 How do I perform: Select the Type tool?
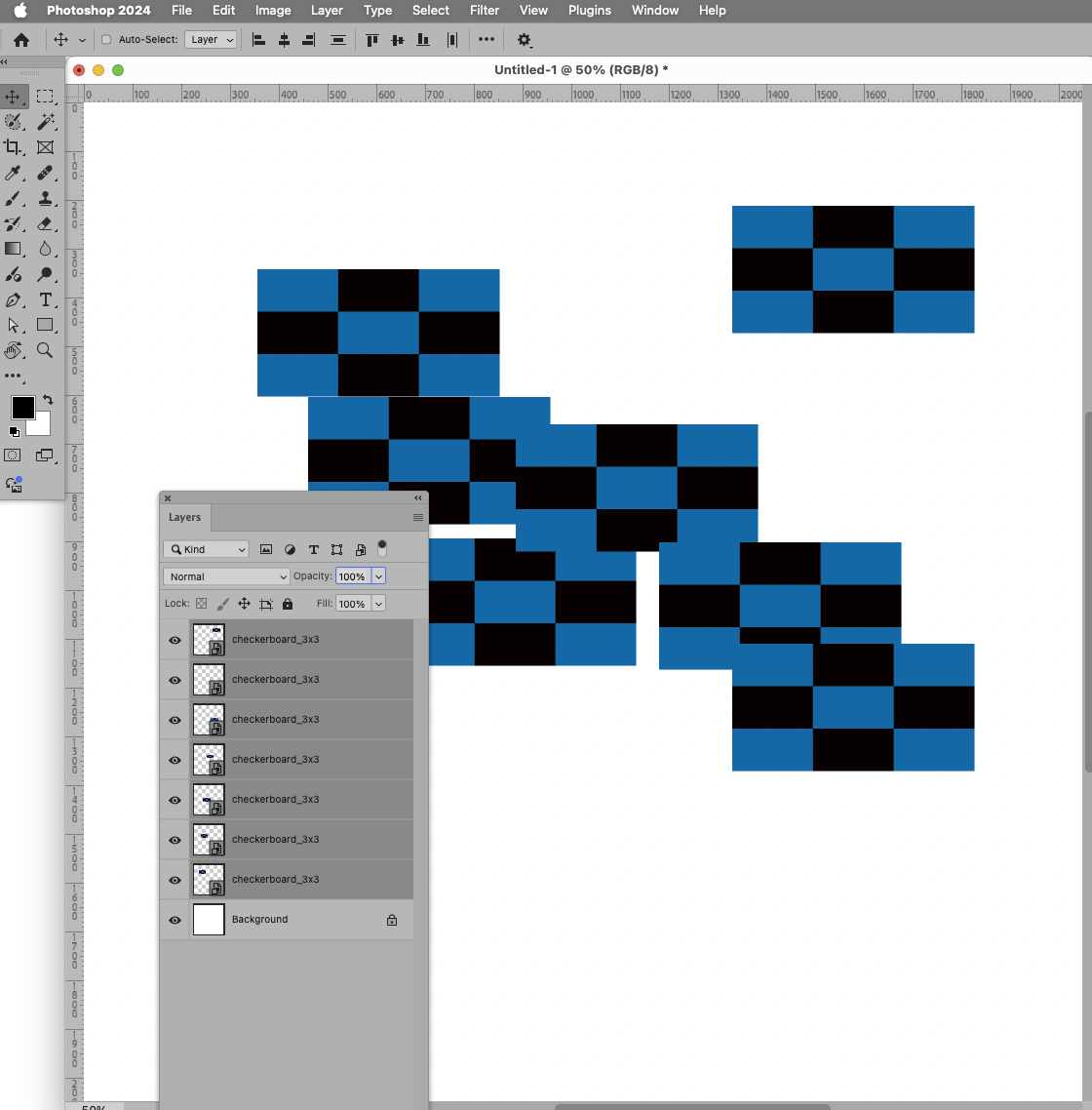tap(46, 300)
